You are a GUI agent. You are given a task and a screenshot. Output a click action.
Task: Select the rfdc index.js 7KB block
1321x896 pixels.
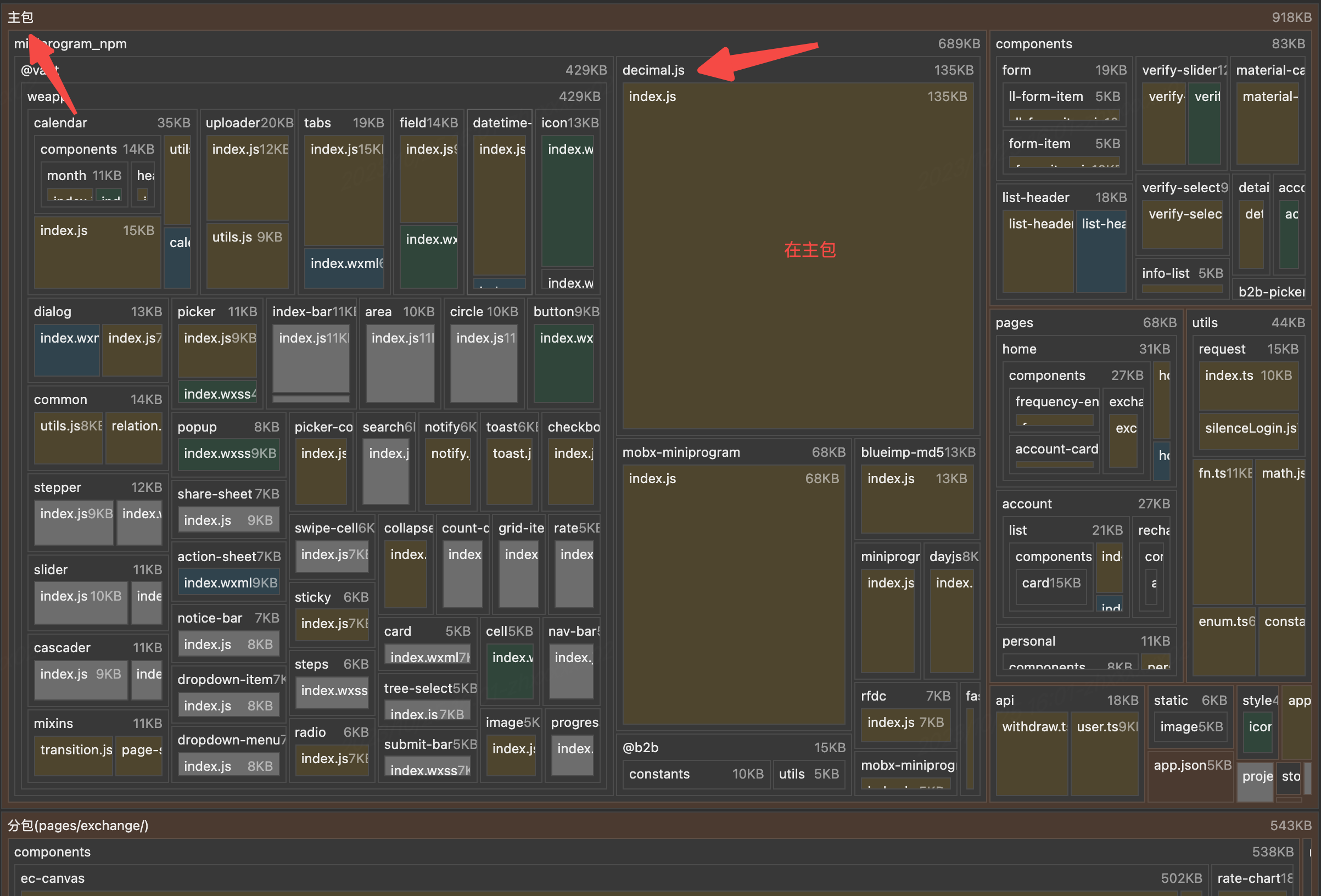905,725
